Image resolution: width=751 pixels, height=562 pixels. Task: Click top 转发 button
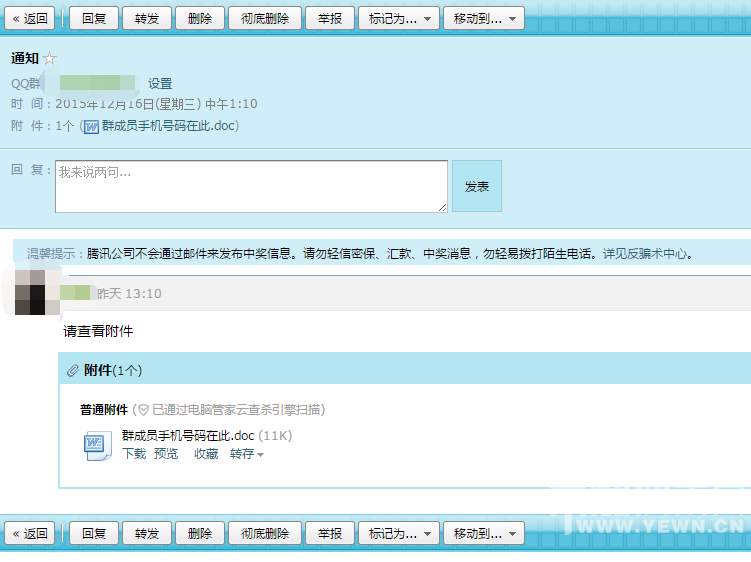click(x=147, y=19)
